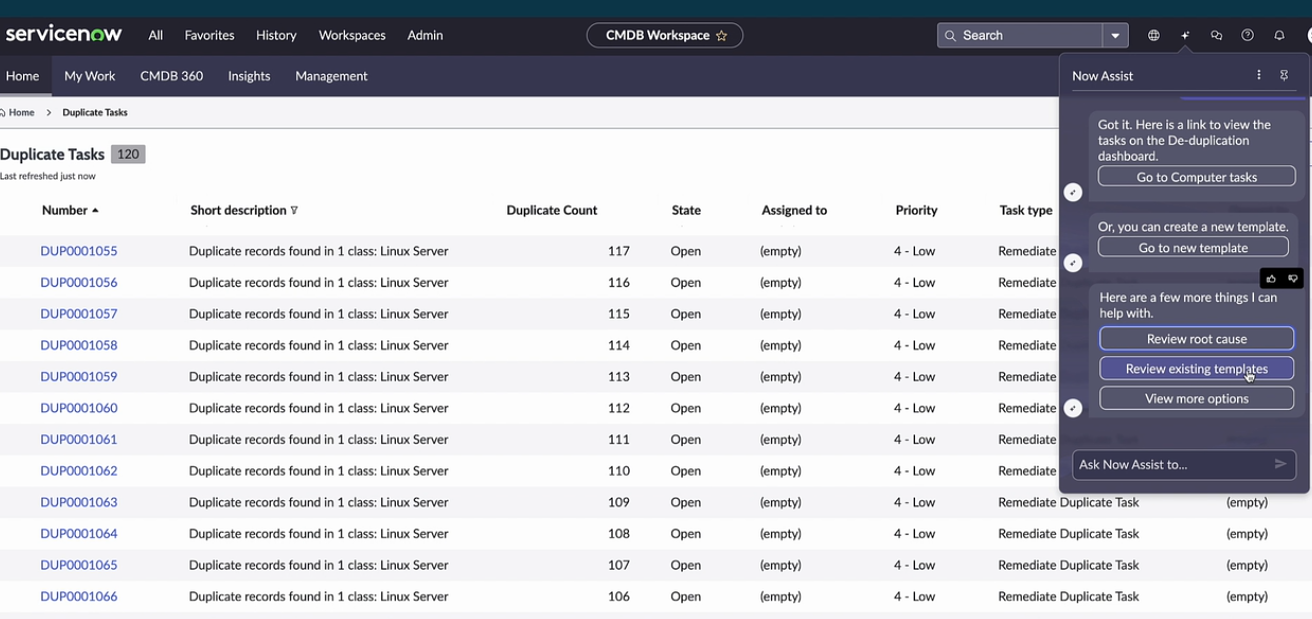Click View more options button

click(1197, 399)
